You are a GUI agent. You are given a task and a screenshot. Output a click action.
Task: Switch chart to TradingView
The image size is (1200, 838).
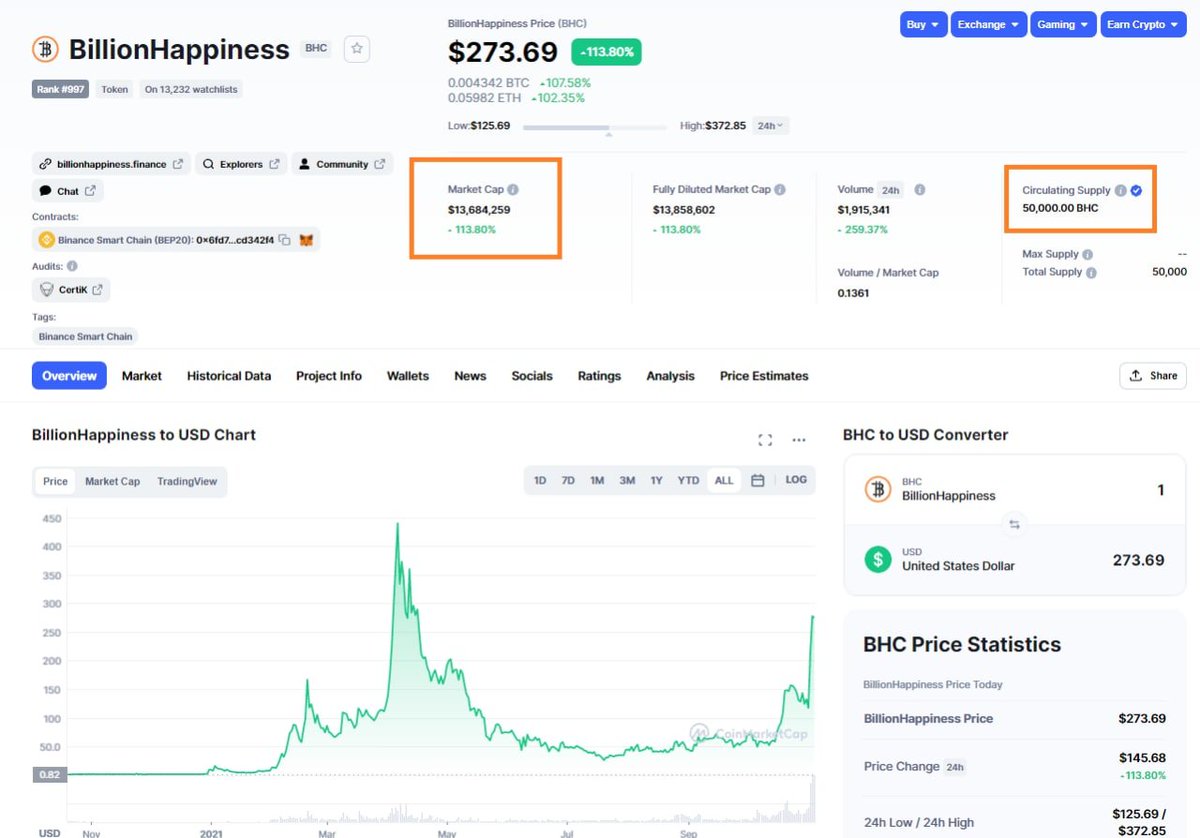point(187,481)
